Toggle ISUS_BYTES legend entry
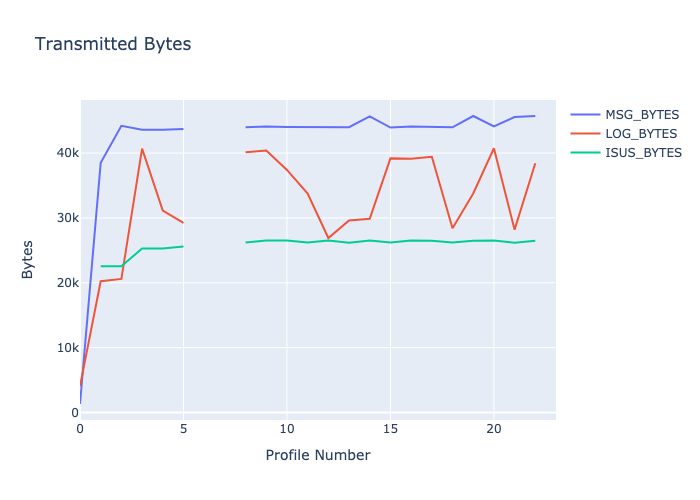700x500 pixels. click(643, 153)
